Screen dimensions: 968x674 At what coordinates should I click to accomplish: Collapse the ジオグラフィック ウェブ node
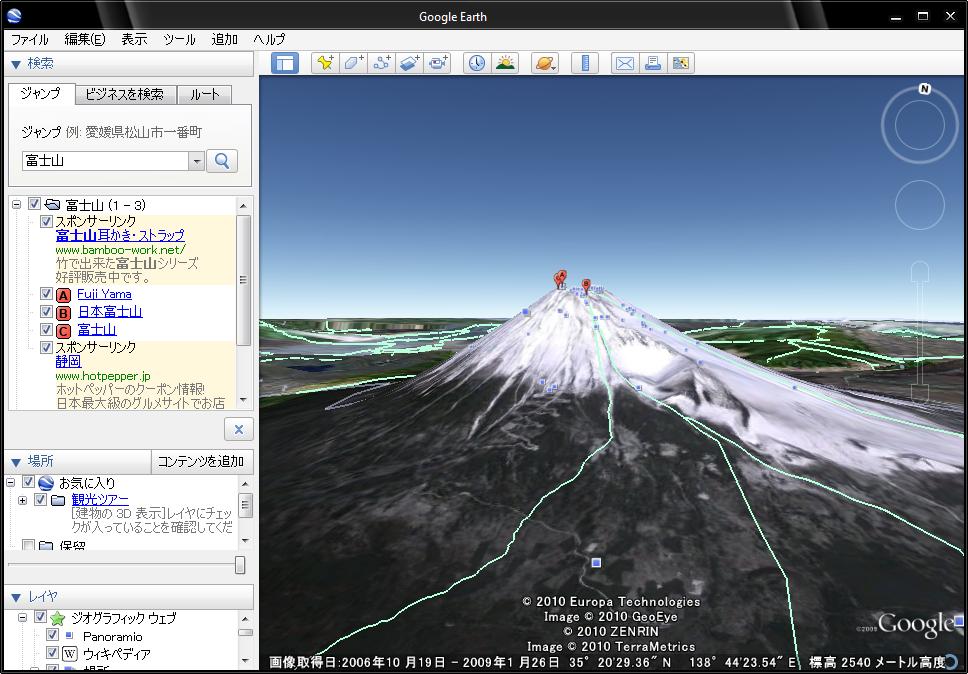tap(23, 617)
